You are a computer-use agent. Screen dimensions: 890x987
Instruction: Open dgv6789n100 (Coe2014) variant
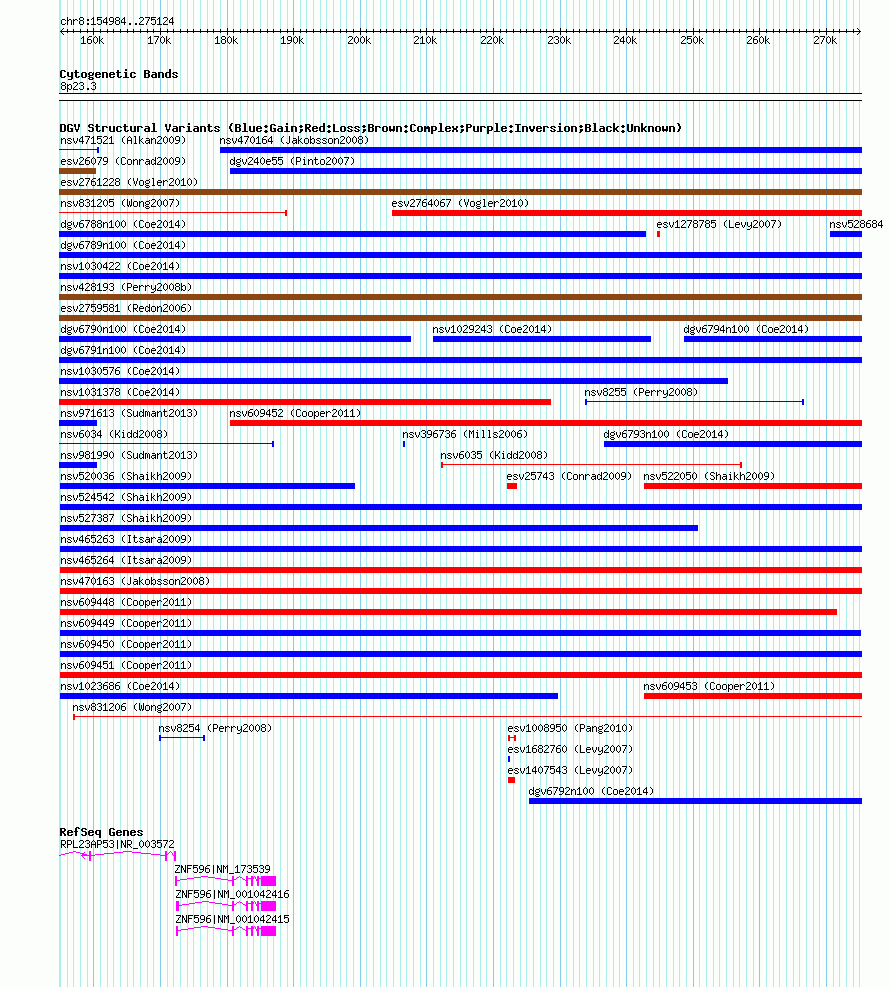(460, 255)
